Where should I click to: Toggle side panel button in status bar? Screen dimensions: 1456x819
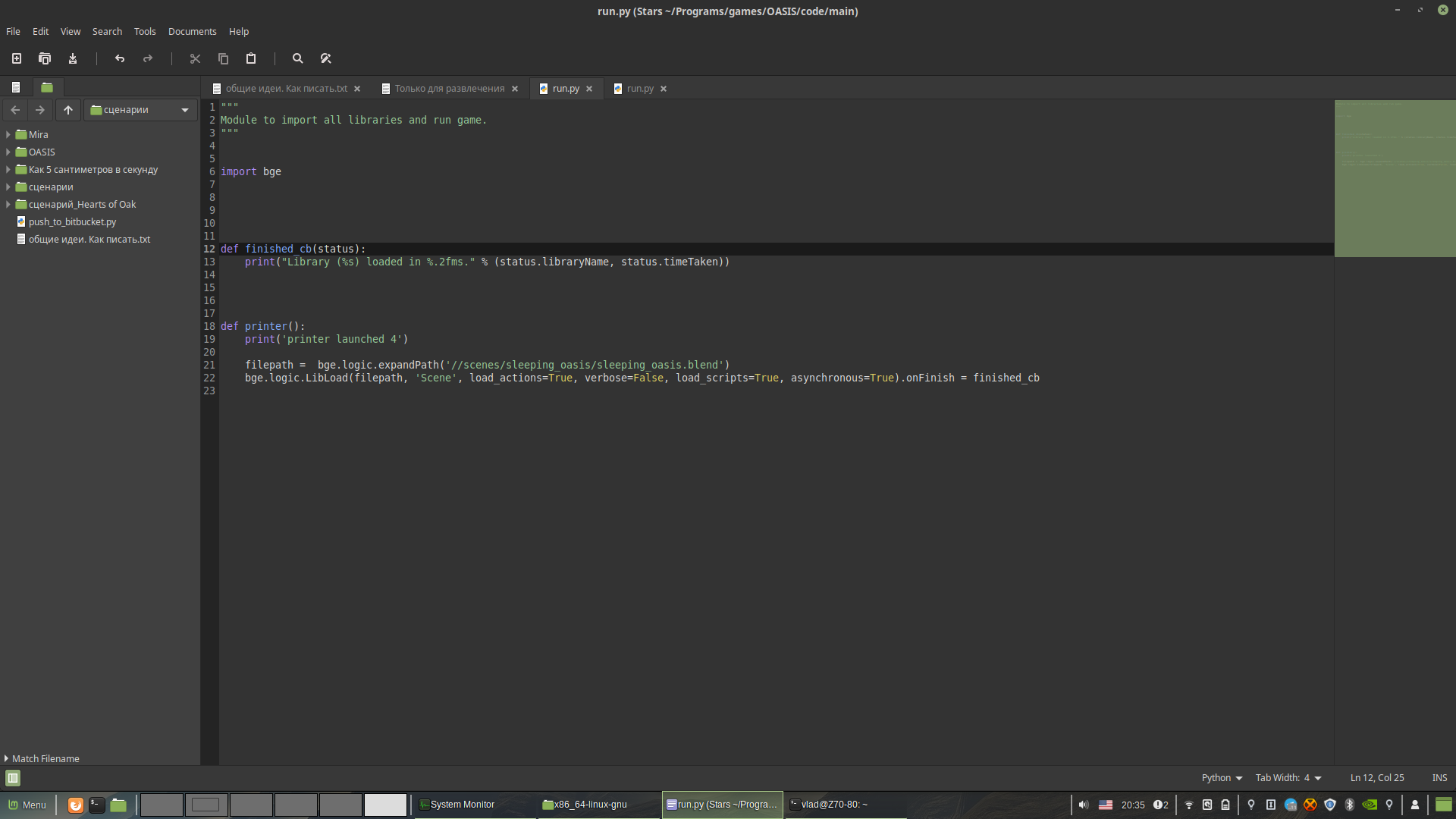click(13, 778)
